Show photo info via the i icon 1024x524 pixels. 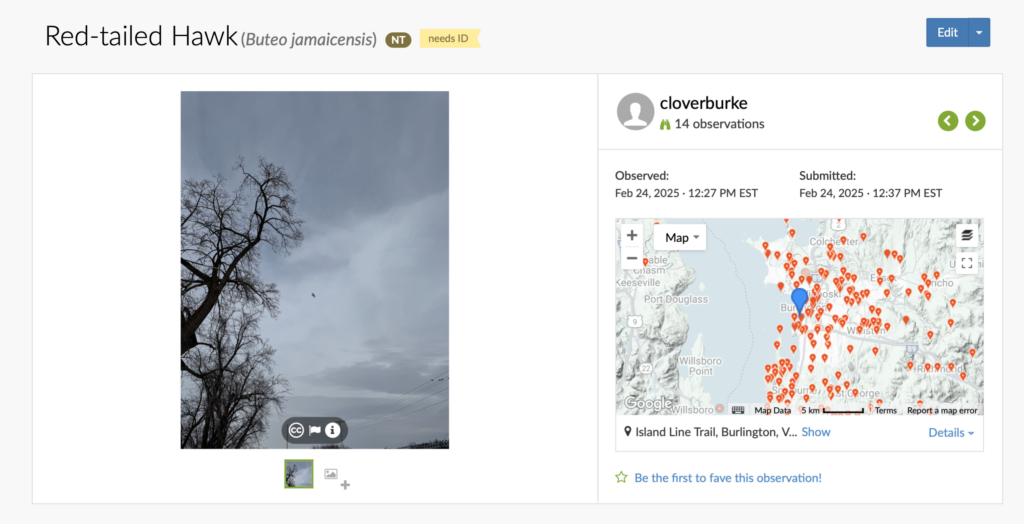332,430
